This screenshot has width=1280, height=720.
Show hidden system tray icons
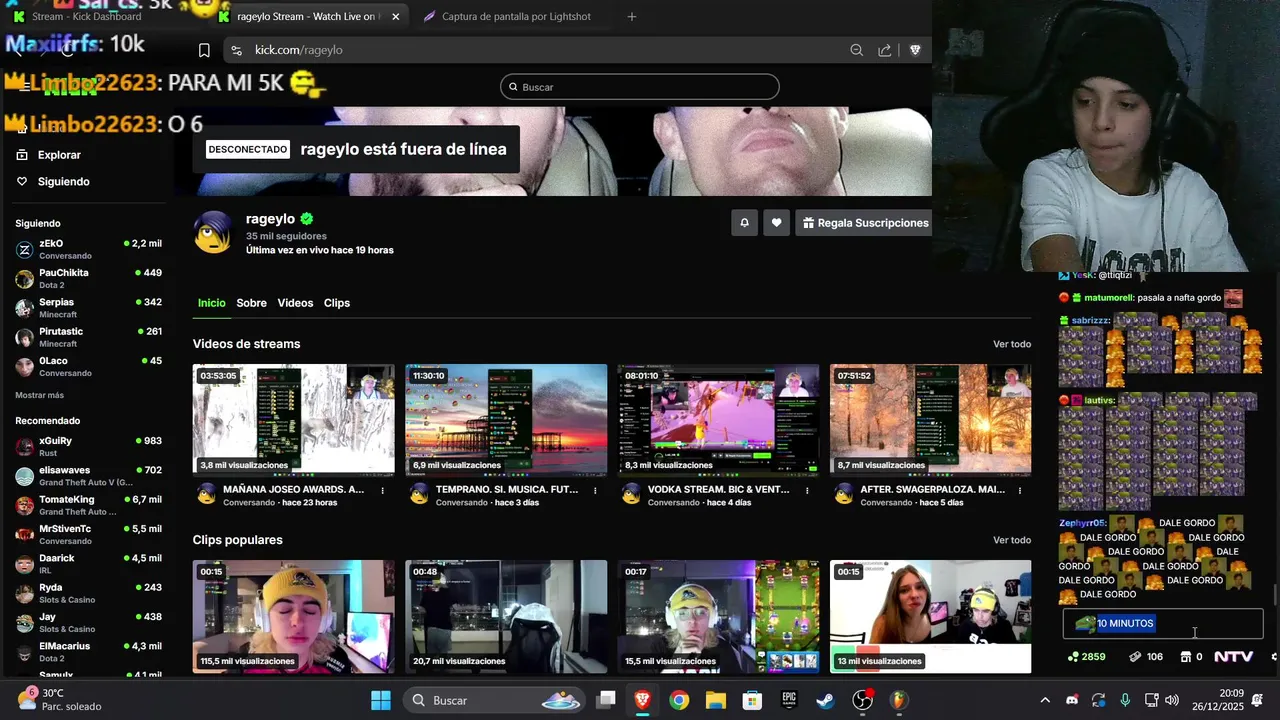(x=1045, y=700)
